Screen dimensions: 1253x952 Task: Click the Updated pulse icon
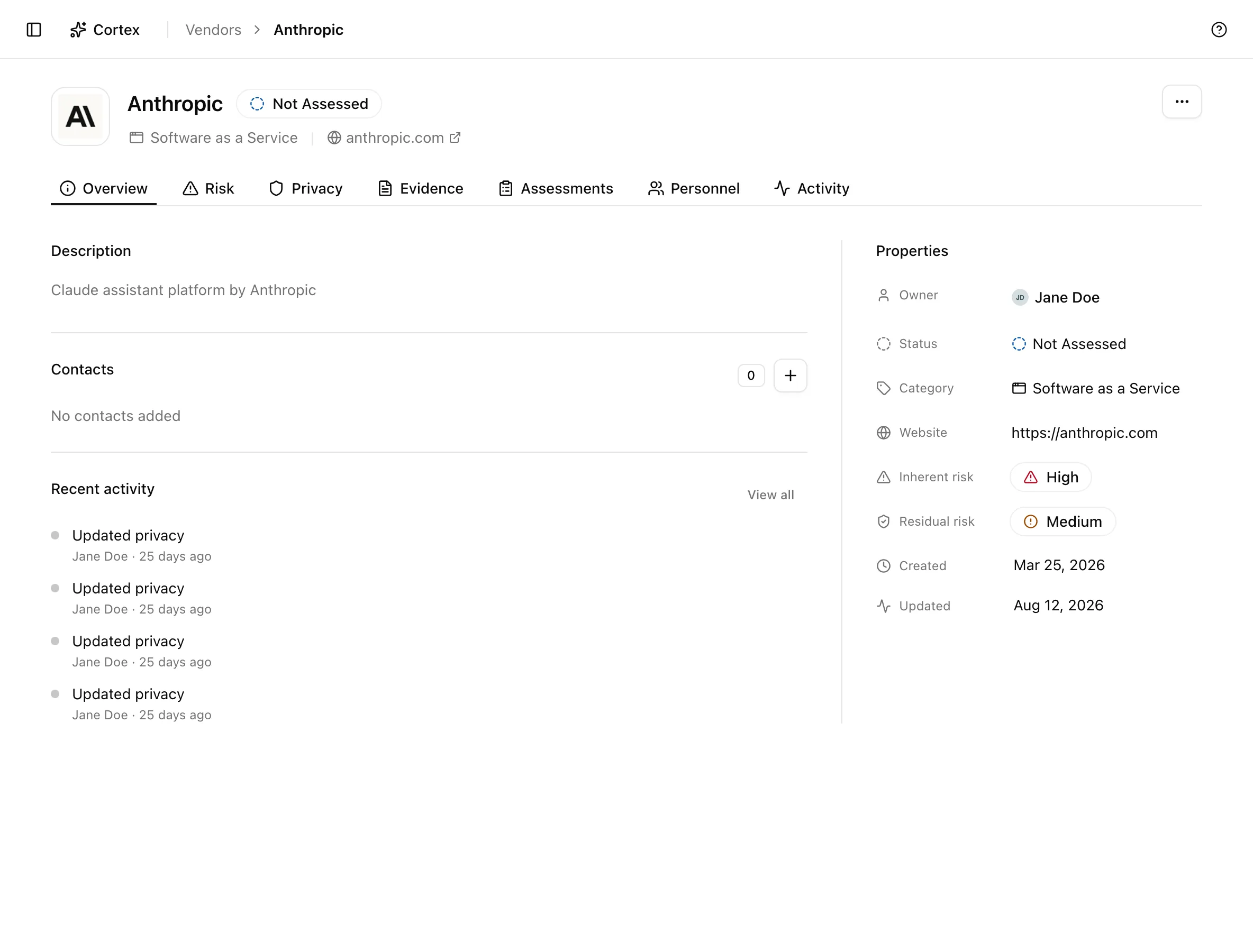883,606
